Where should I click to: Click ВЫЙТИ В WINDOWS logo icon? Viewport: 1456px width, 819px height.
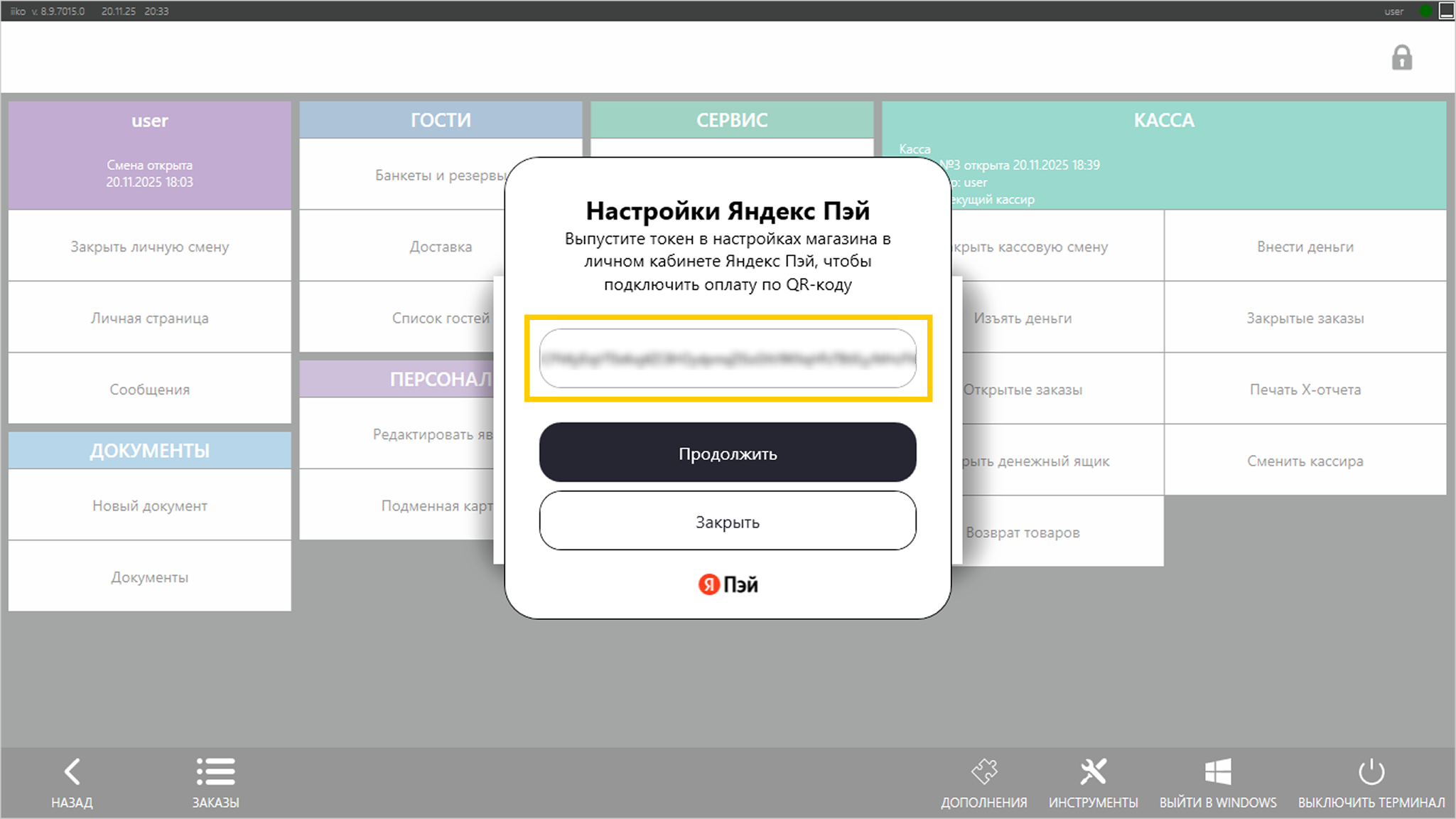click(1218, 772)
